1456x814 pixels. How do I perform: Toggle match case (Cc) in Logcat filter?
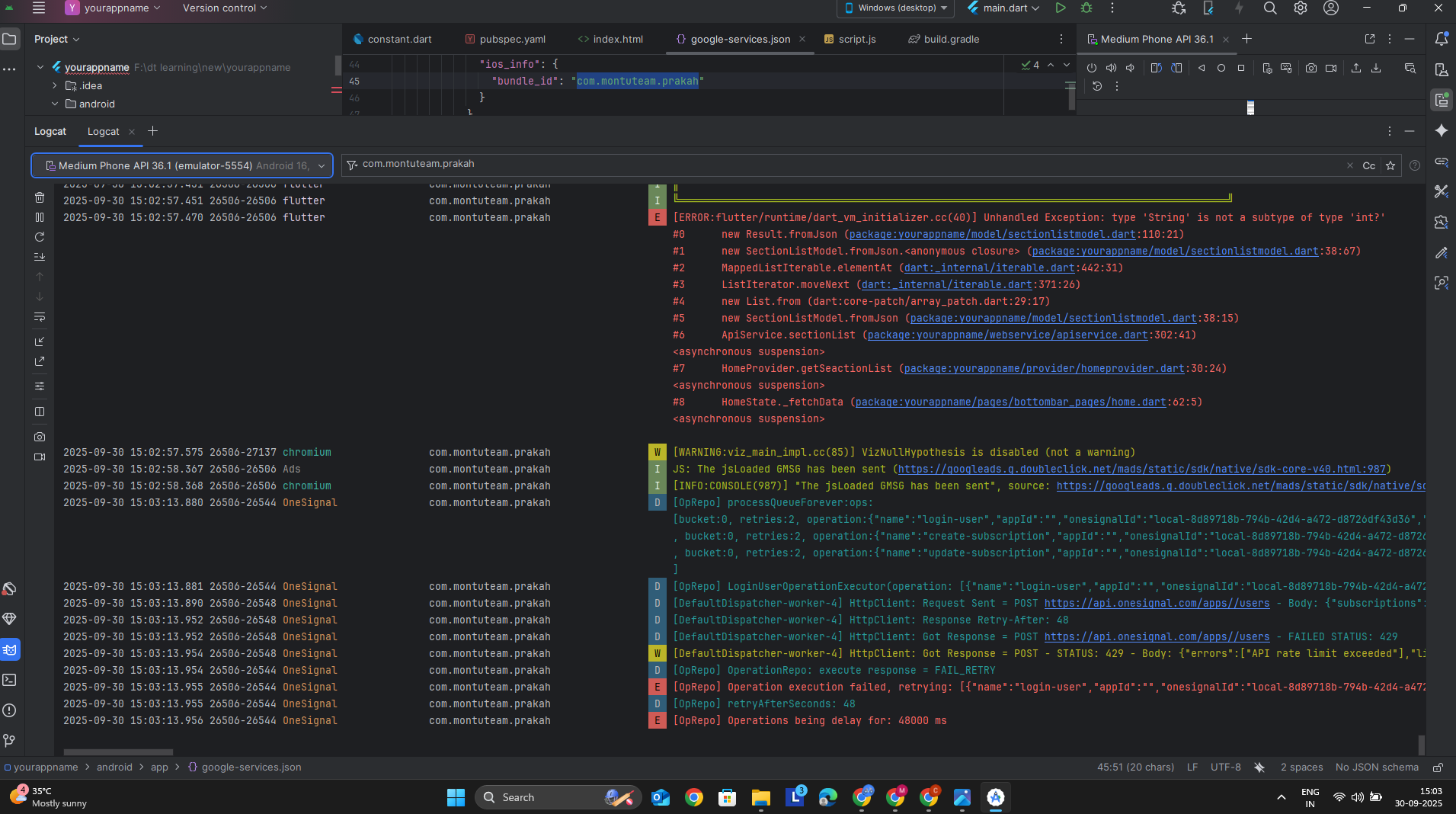tap(1368, 165)
